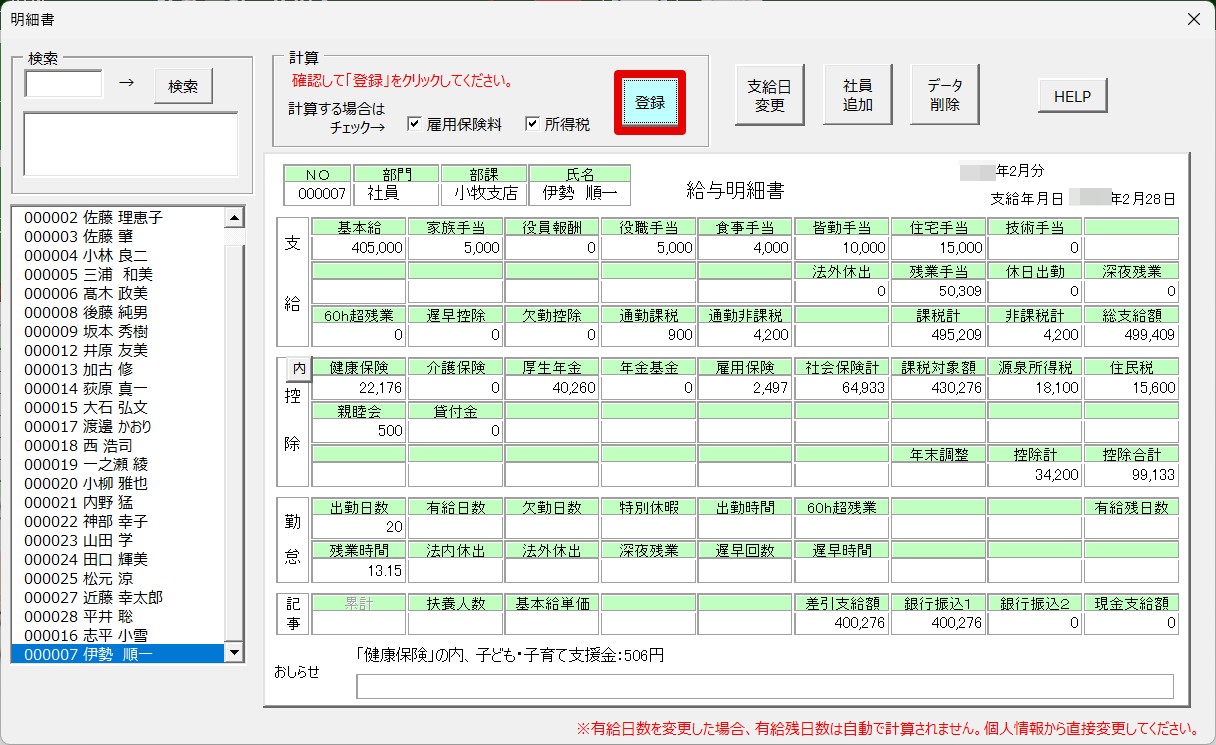The width and height of the screenshot is (1216, 745).
Task: Click the 源泉所得税 value 18,100
Action: 1035,387
